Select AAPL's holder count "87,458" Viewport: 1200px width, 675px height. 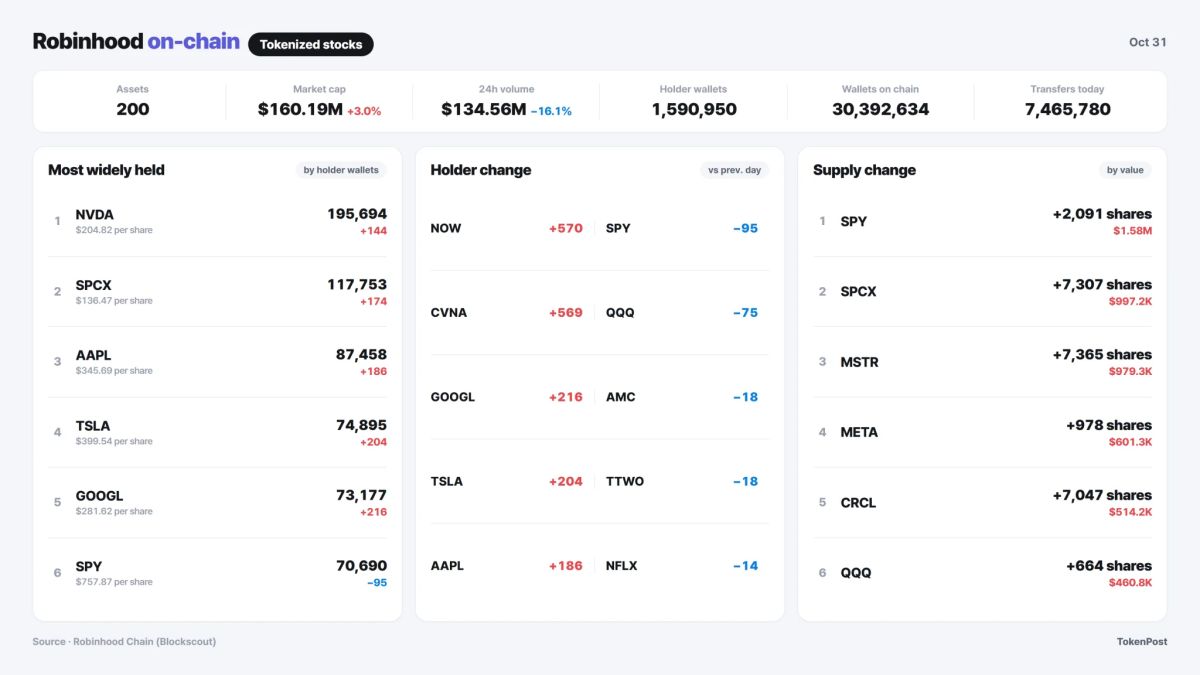tap(361, 355)
